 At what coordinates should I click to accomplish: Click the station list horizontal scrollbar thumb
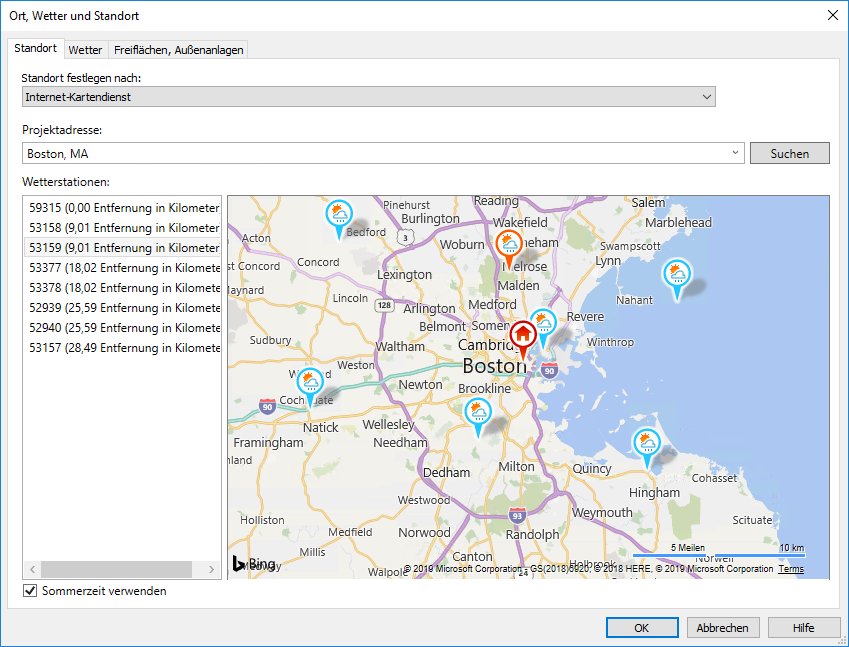click(x=116, y=569)
